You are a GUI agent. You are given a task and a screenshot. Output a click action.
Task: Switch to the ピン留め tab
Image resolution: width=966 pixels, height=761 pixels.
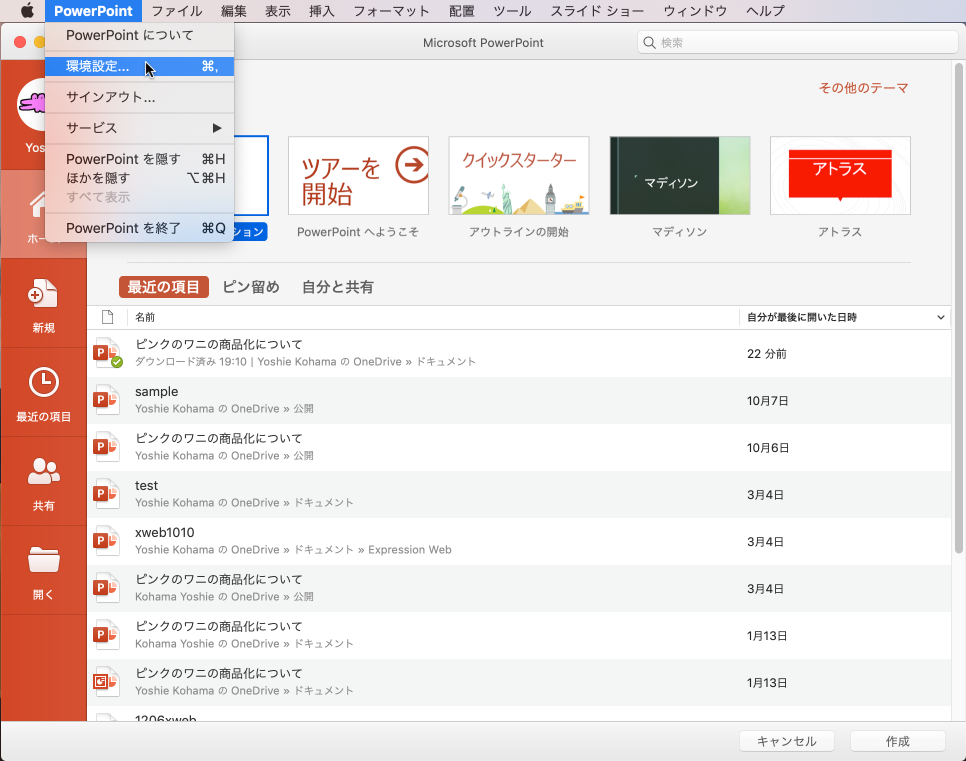pyautogui.click(x=251, y=287)
